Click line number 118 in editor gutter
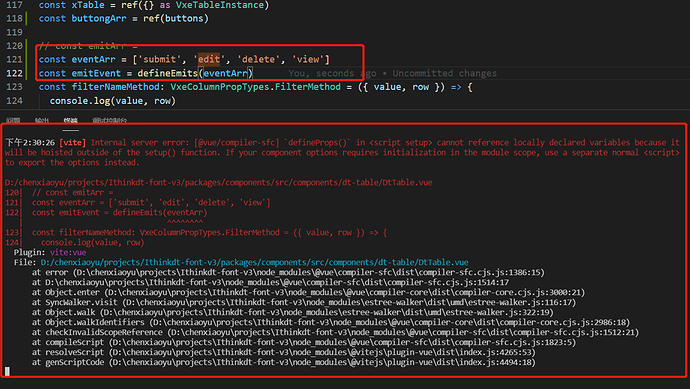 [x=15, y=18]
